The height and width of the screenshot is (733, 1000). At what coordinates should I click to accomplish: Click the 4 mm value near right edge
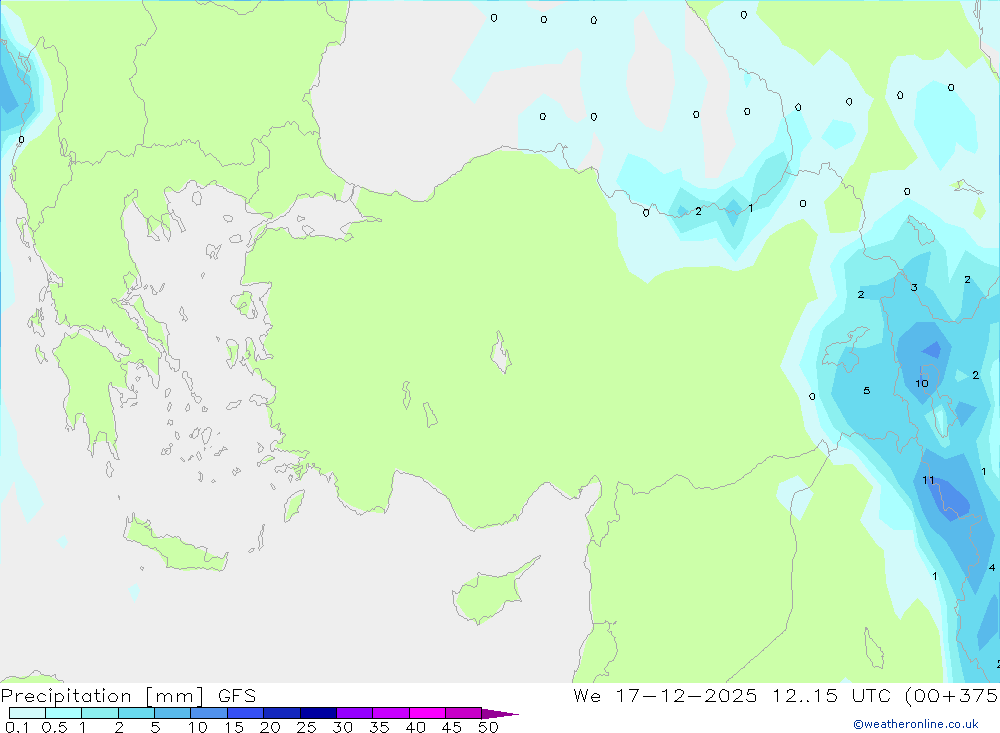pyautogui.click(x=991, y=568)
